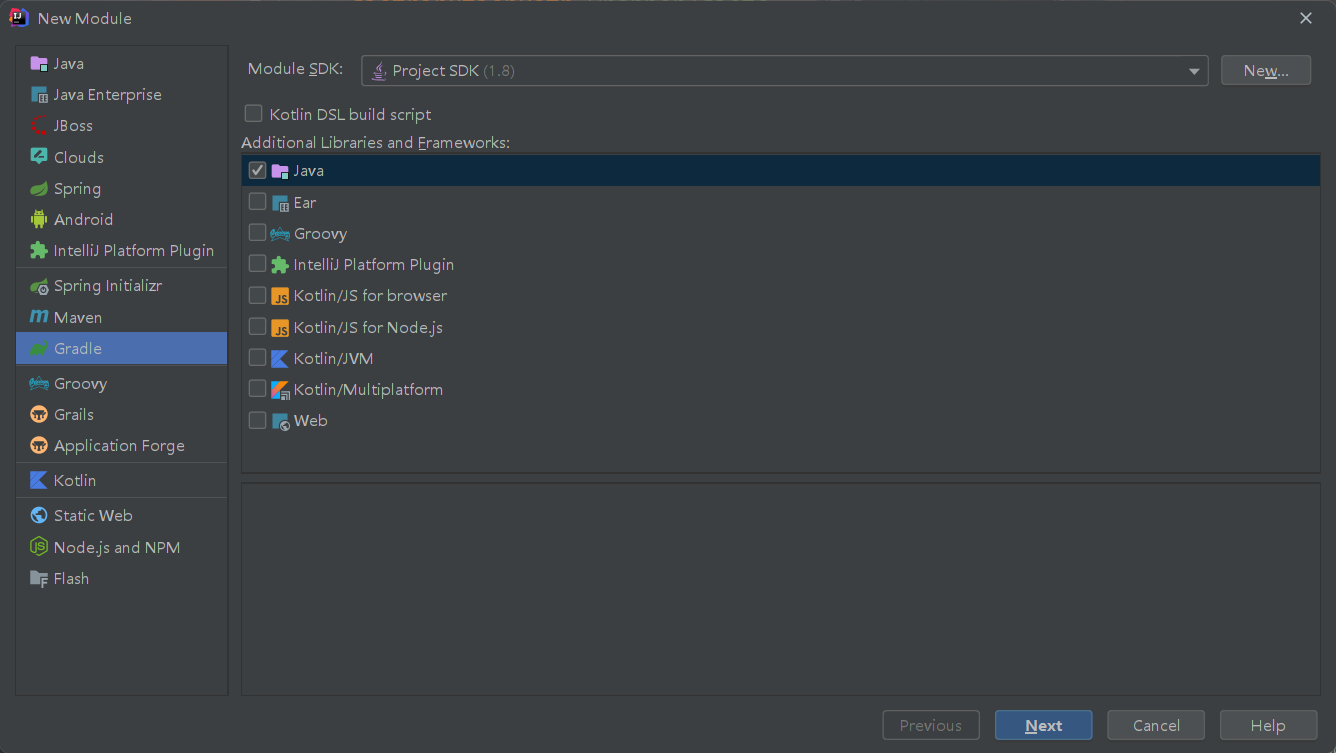Click the Next button
Screen dimensions: 1336x753
[1043, 726]
